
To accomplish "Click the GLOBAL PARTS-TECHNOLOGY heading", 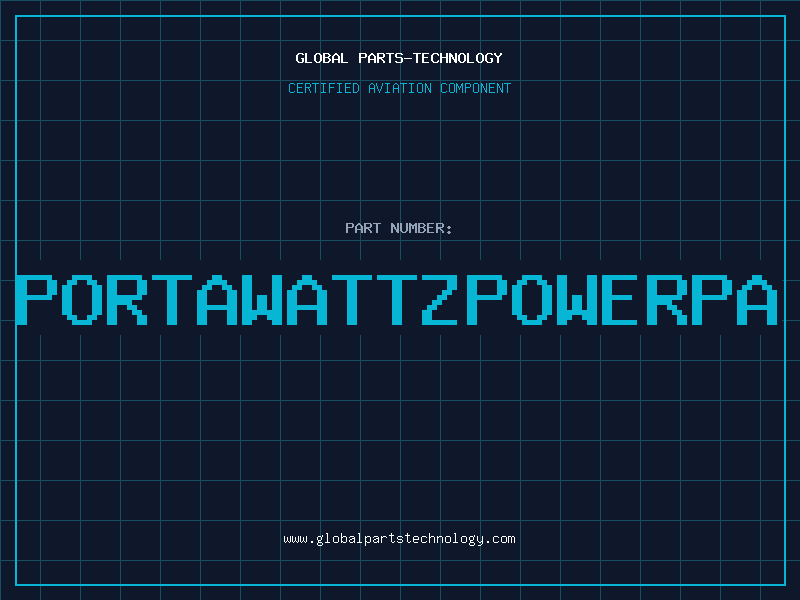I will click(399, 58).
